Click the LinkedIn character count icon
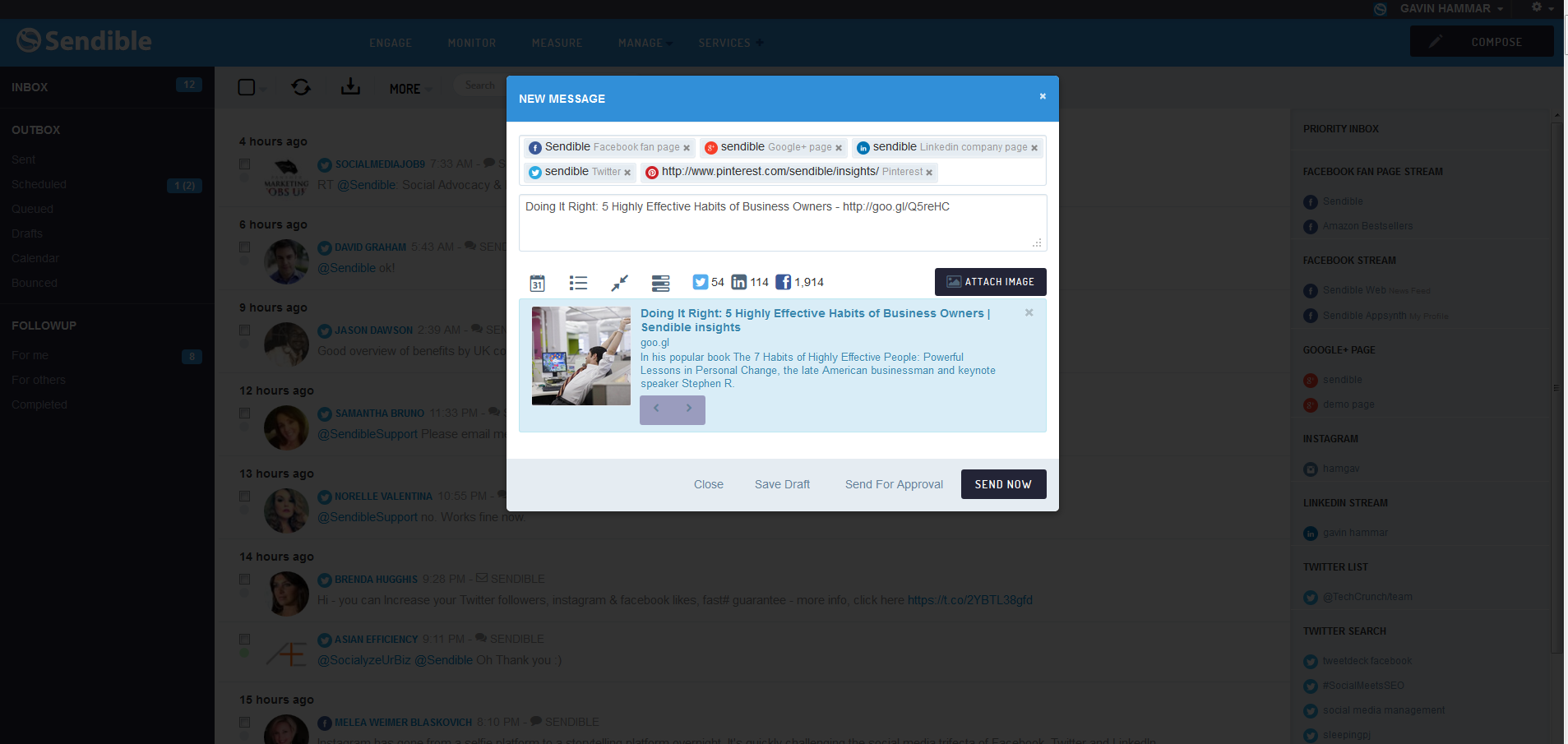This screenshot has width=1568, height=744. tap(738, 282)
